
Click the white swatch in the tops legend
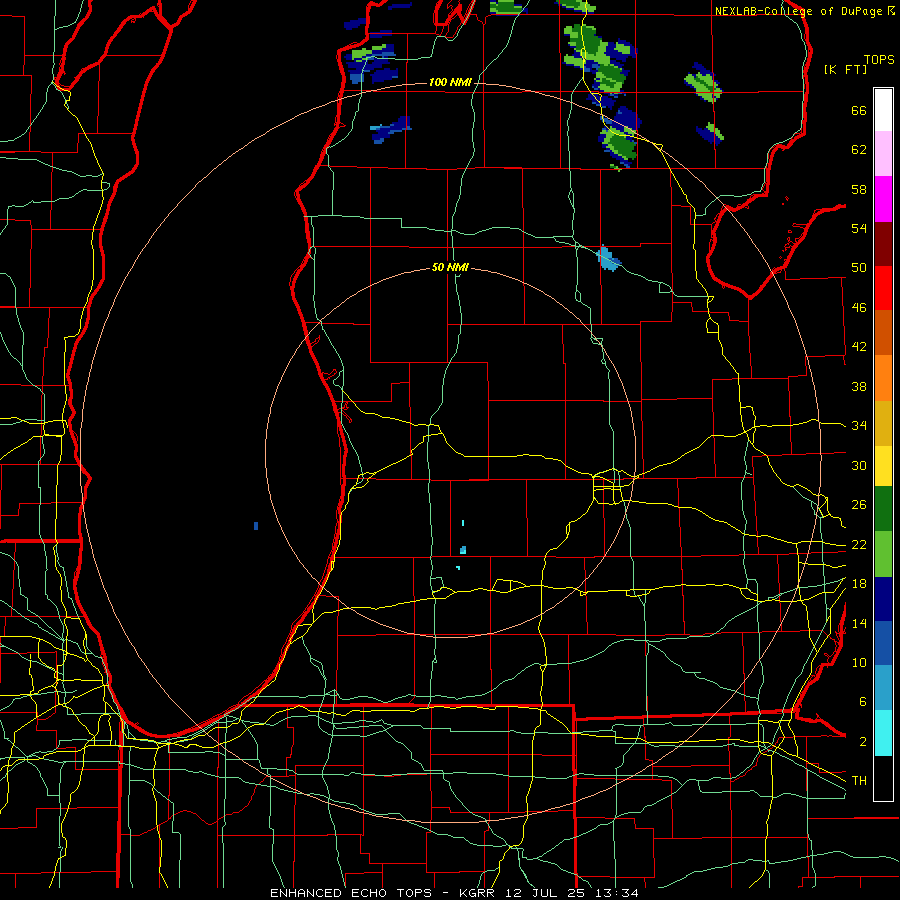883,110
